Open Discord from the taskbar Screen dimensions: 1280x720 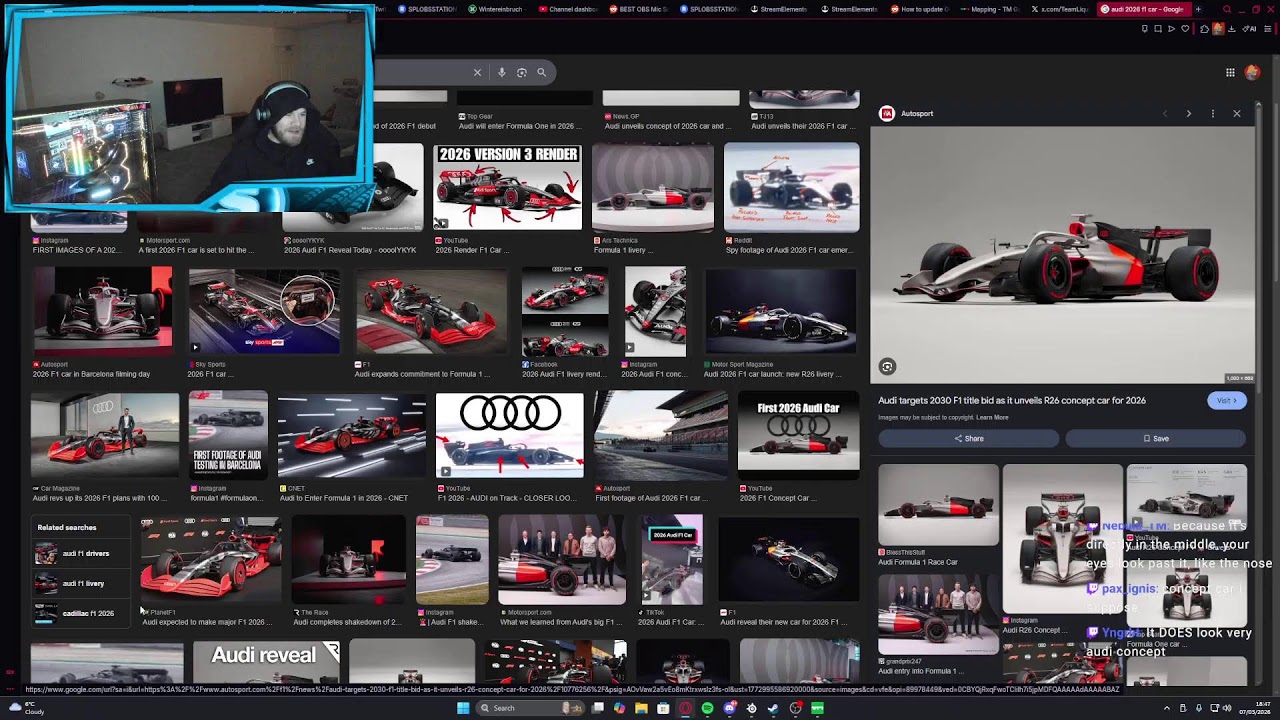click(730, 708)
